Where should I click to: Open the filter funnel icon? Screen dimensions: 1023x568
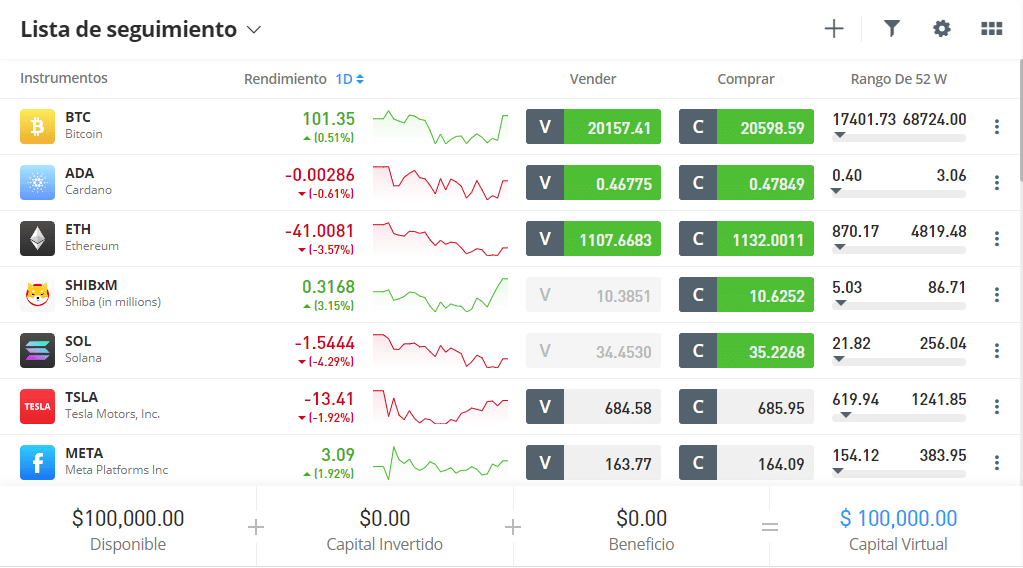[892, 29]
